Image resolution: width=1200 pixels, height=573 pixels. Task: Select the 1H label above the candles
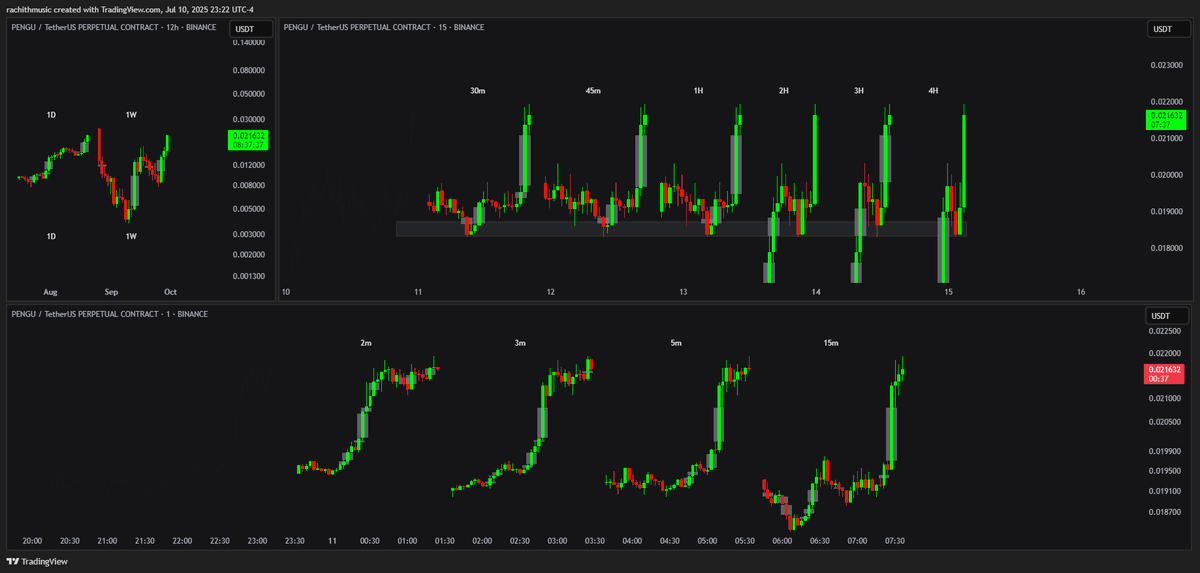tap(698, 91)
